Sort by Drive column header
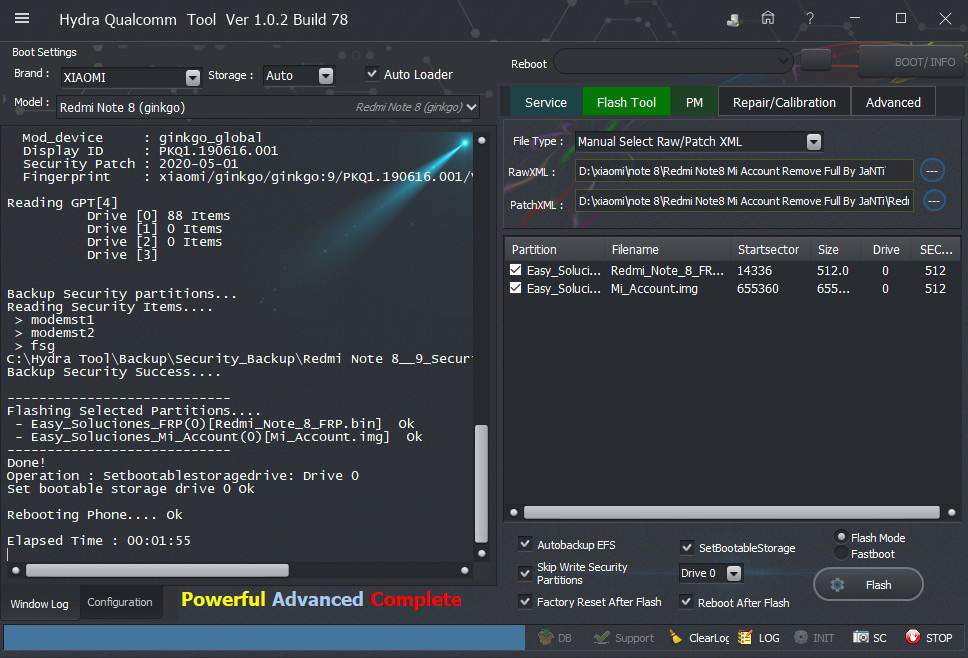 [886, 249]
